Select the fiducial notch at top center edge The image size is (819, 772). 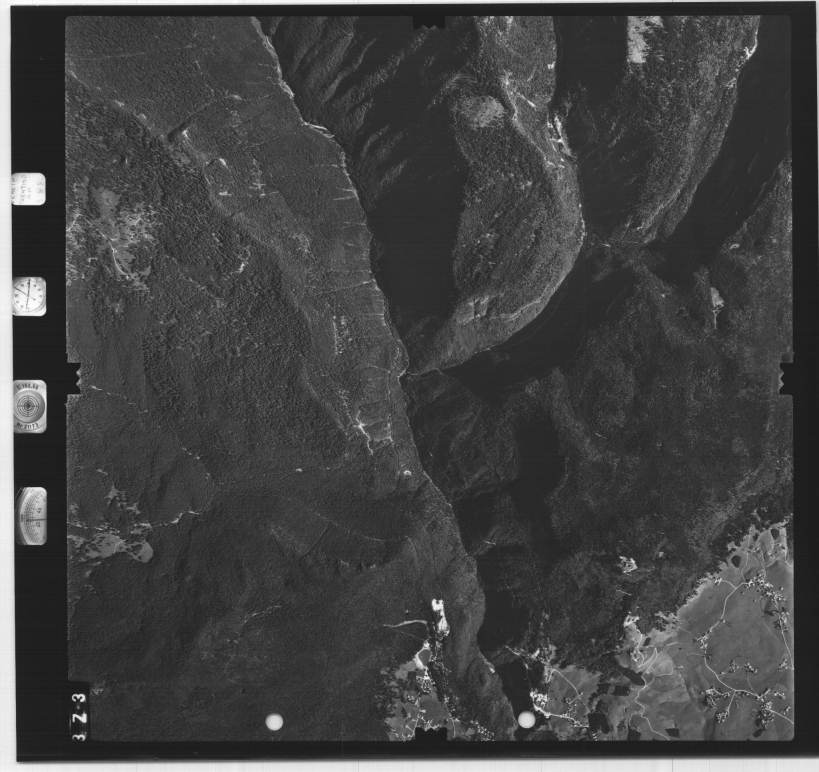(x=429, y=19)
